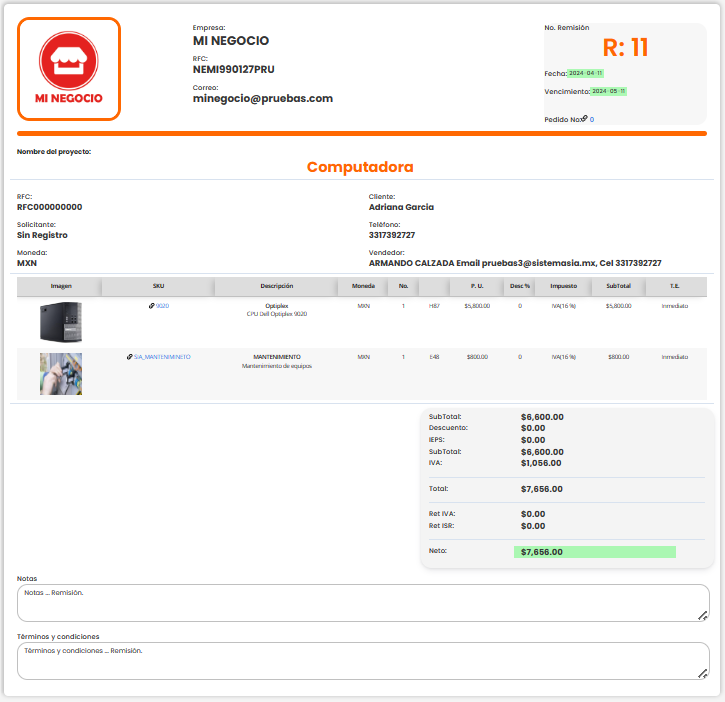
Task: Select the Dell Optiplex computer thumbnail
Action: coord(61,322)
